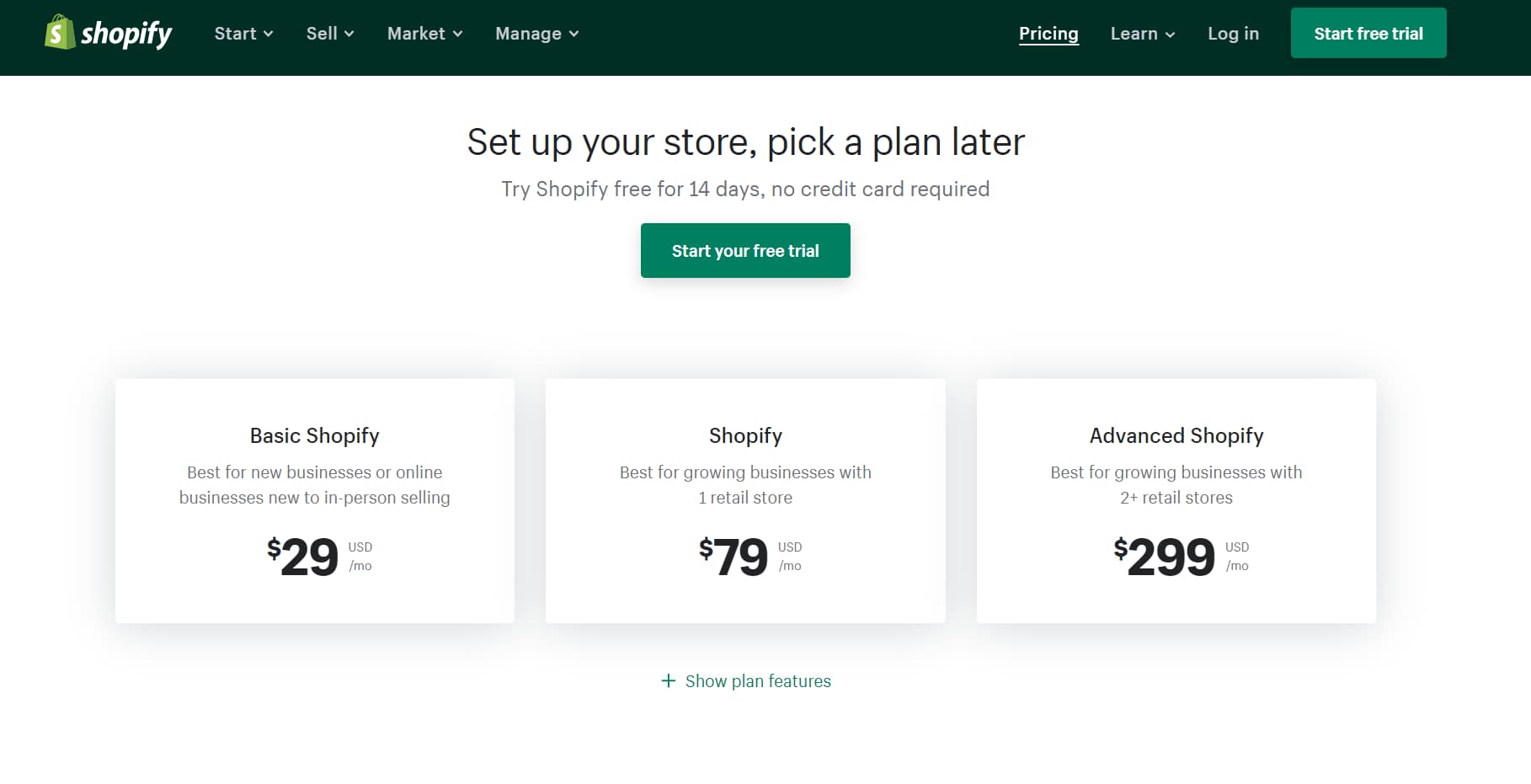The width and height of the screenshot is (1531, 784).
Task: Open the Sell dropdown menu
Action: (329, 34)
